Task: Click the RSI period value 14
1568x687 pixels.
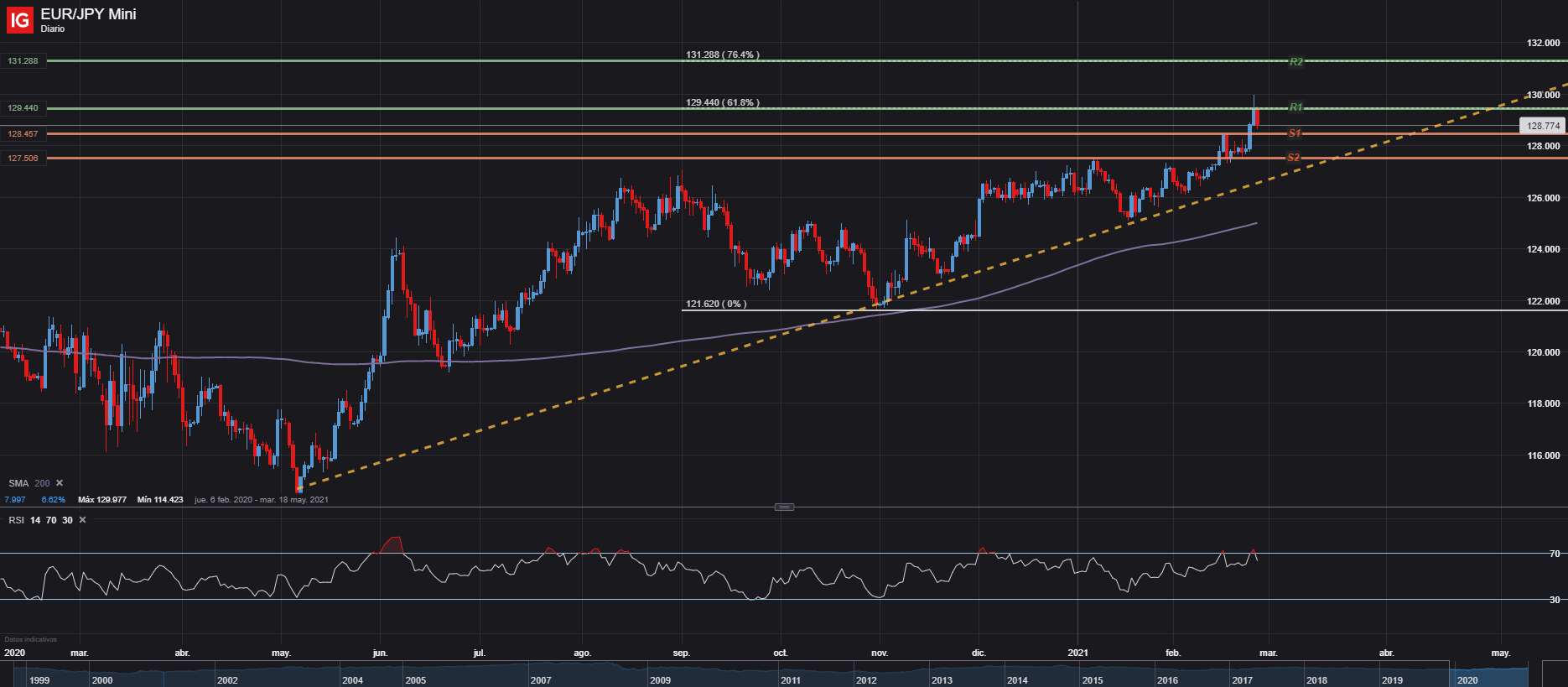Action: [x=35, y=520]
